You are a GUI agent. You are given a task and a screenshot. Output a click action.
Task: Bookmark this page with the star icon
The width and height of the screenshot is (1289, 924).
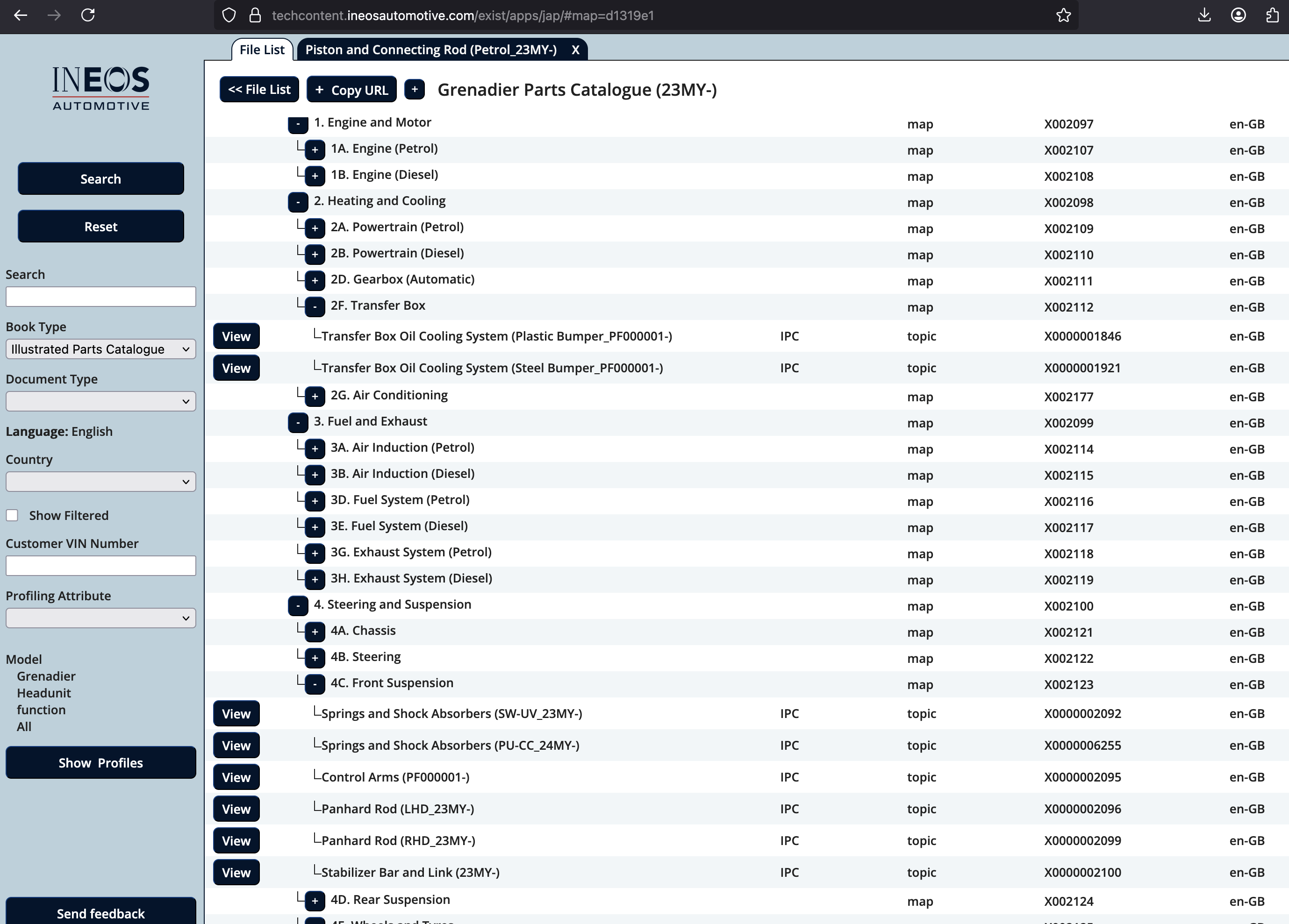pyautogui.click(x=1063, y=15)
